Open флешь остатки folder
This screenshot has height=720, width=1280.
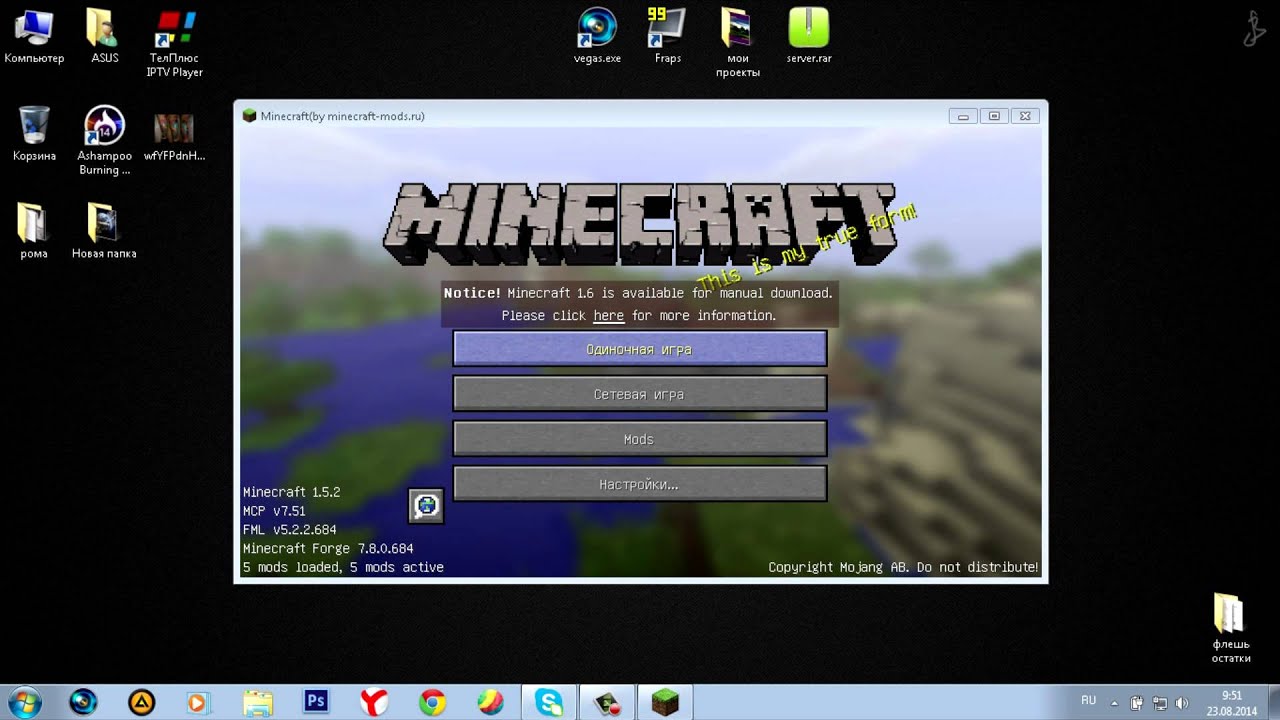1230,628
